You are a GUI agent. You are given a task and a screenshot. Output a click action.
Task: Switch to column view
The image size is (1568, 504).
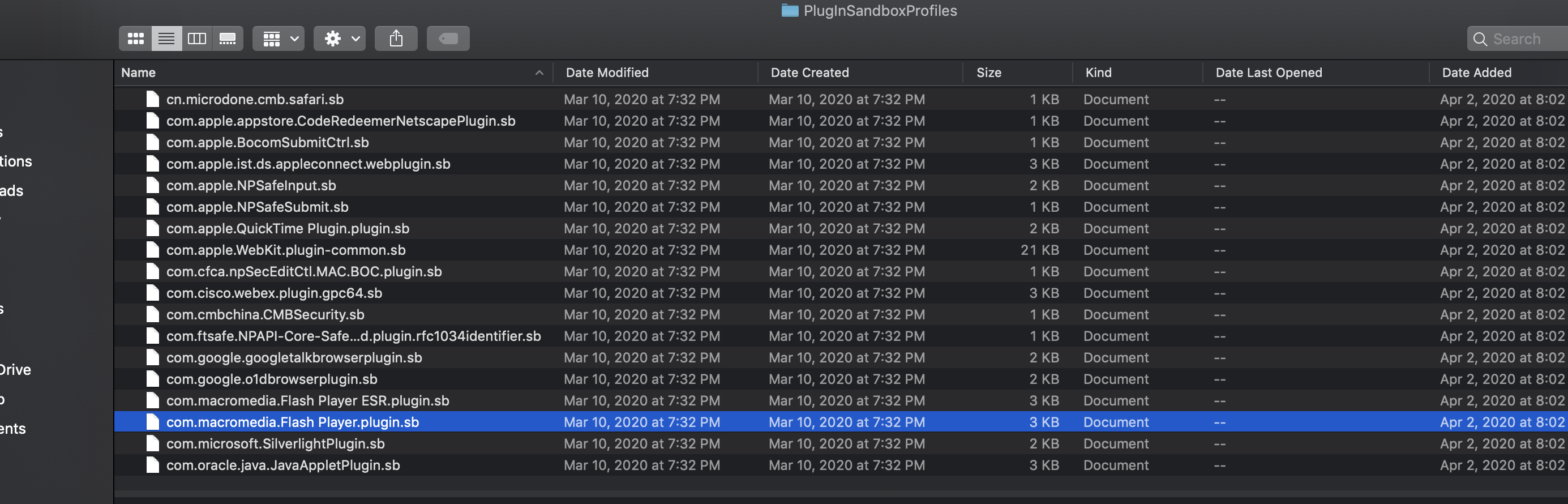click(x=196, y=39)
